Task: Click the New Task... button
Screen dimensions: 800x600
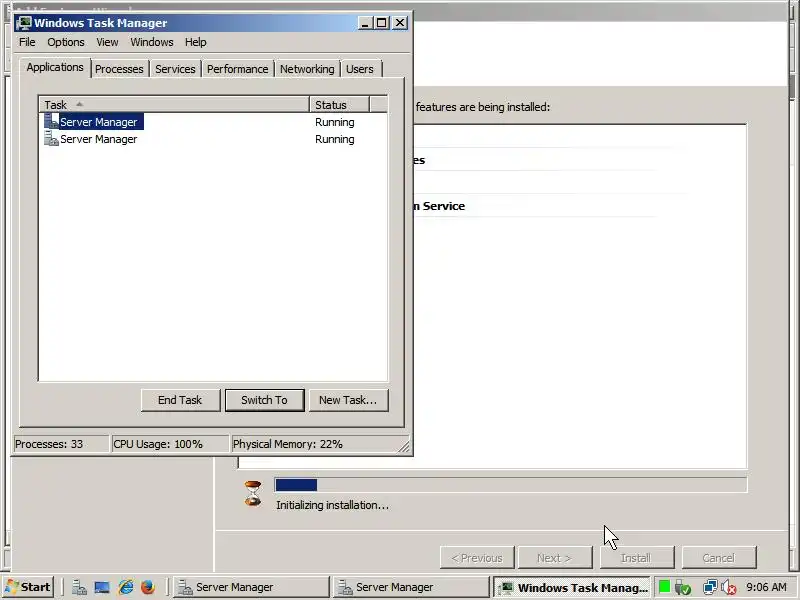Action: pyautogui.click(x=348, y=400)
